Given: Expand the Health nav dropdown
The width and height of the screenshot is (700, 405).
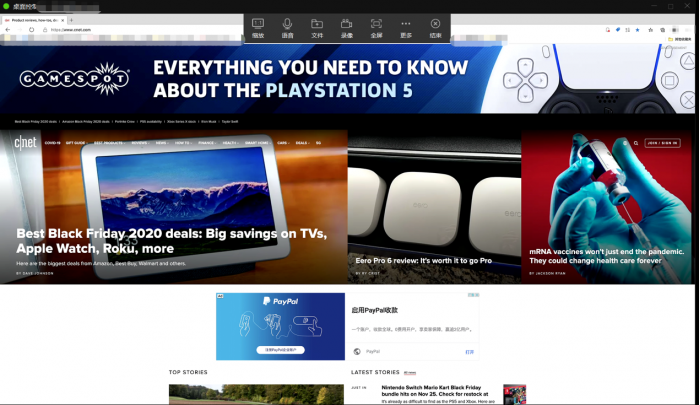Looking at the screenshot, I should click(231, 143).
